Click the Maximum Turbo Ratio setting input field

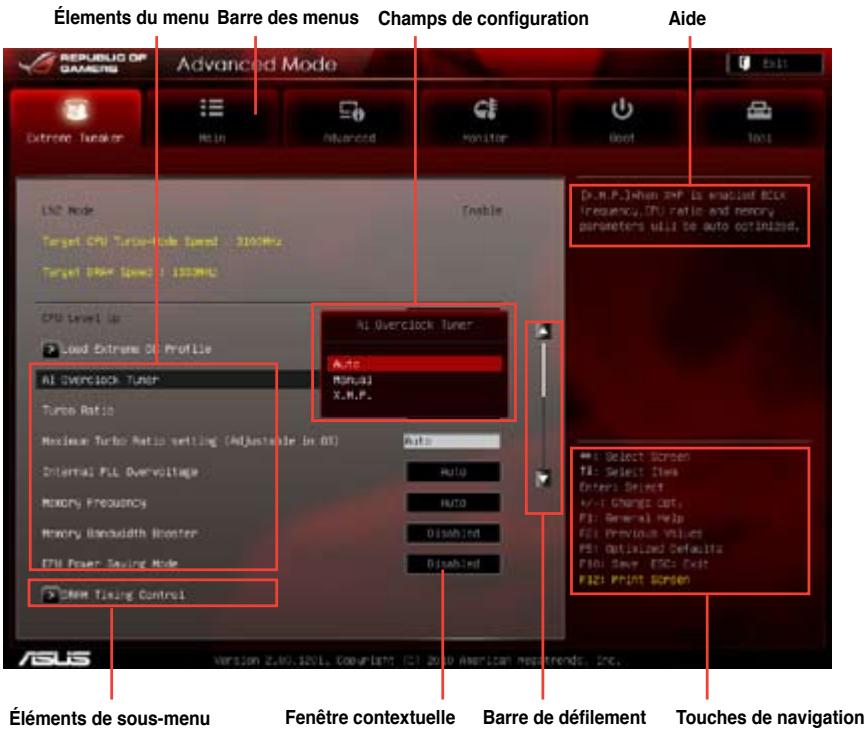coord(452,441)
